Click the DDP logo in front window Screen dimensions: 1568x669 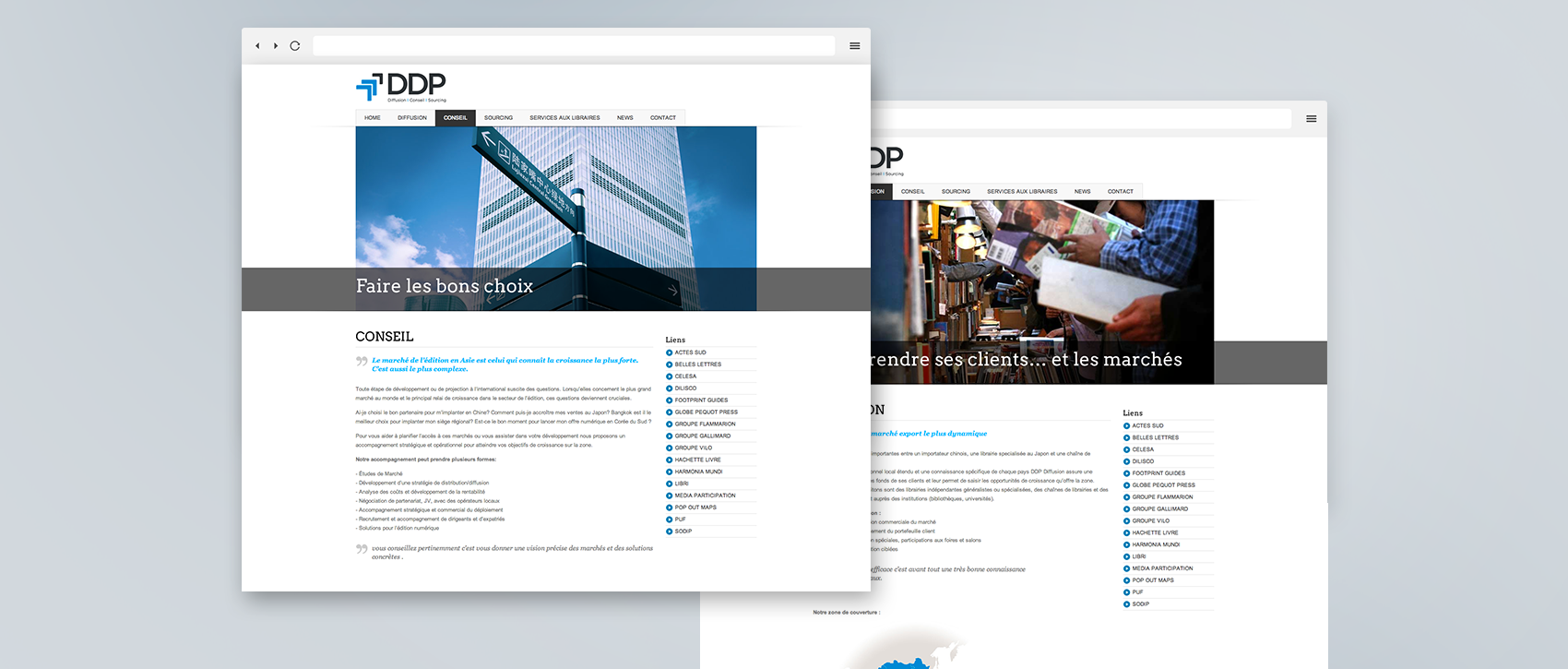(x=401, y=88)
